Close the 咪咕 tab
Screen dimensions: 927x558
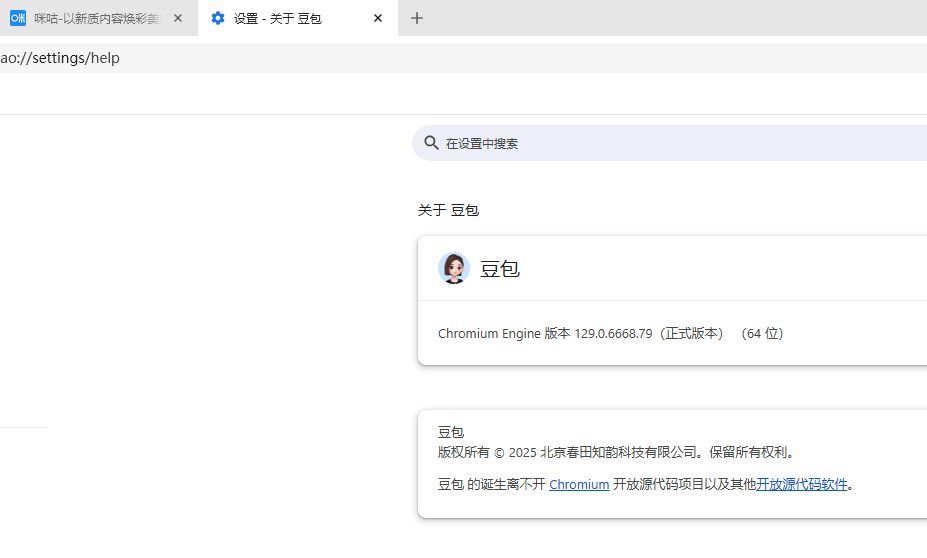177,18
